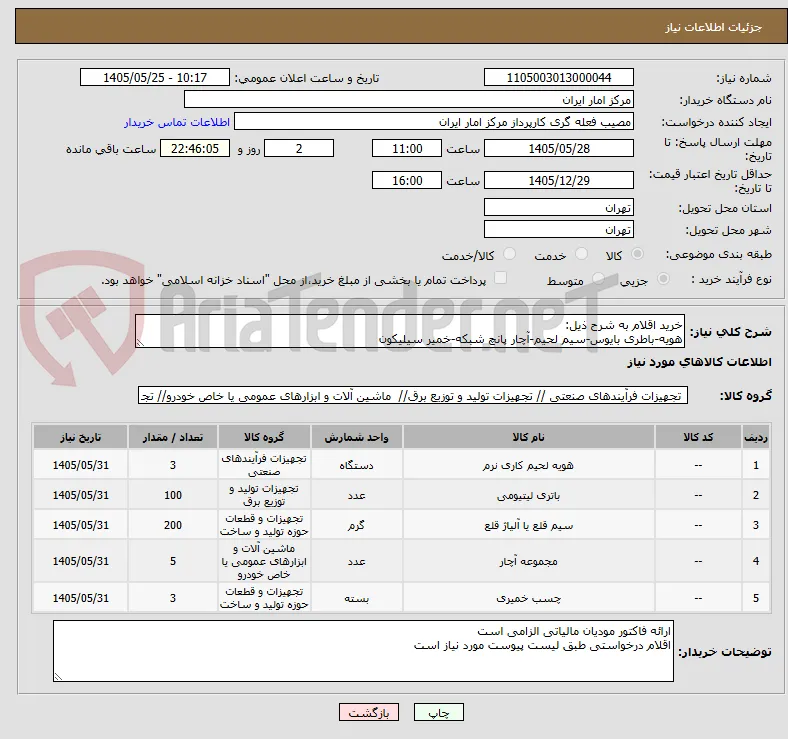This screenshot has height=739, width=788.
Task: Click the group cell ماشین آلات و ابزارهای عمومی
Action: [x=264, y=561]
